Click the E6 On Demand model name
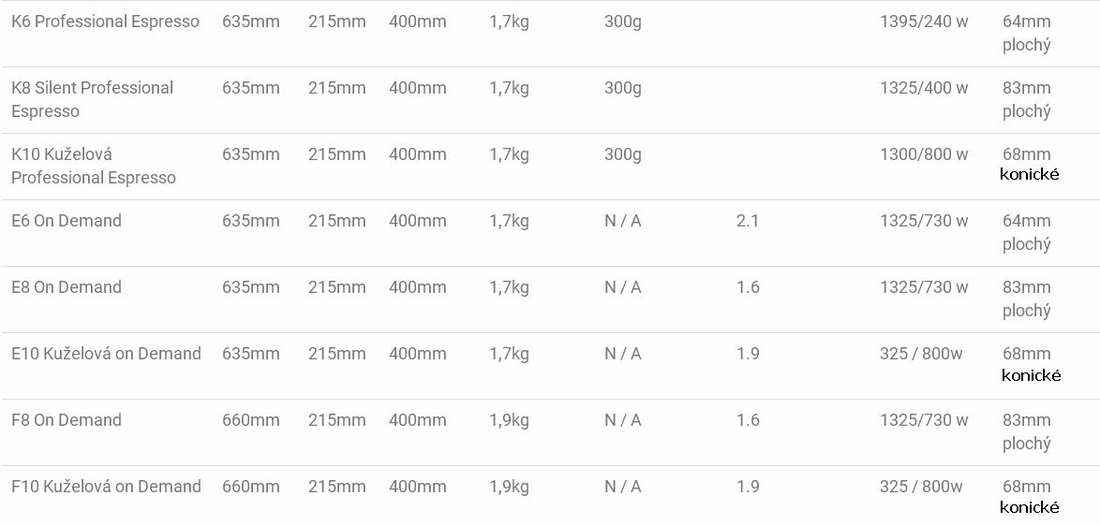Image resolution: width=1100 pixels, height=525 pixels. [x=67, y=221]
